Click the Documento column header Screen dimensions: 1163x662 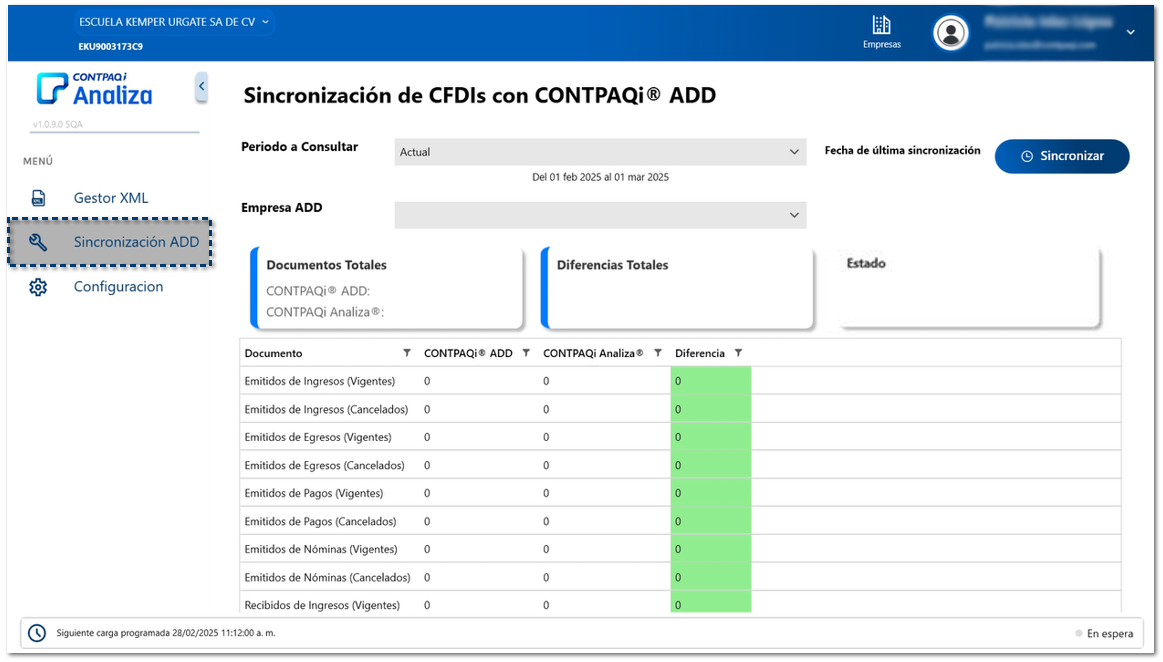(274, 354)
